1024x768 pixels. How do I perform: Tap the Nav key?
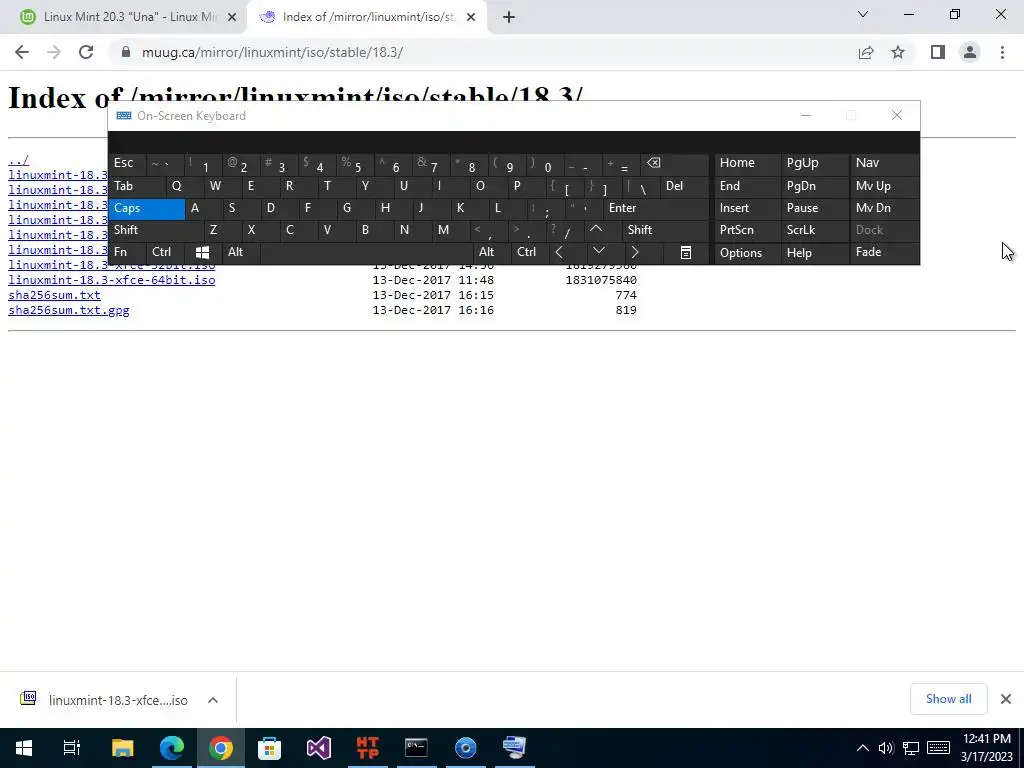(x=884, y=163)
